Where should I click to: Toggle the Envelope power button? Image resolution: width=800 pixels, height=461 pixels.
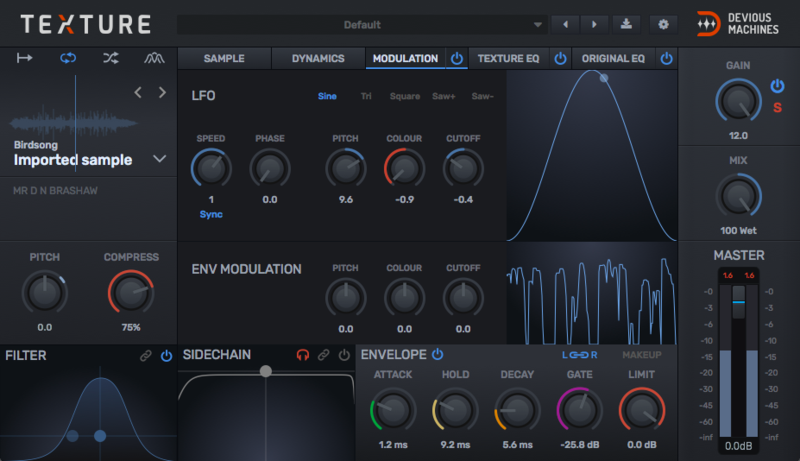[x=438, y=354]
